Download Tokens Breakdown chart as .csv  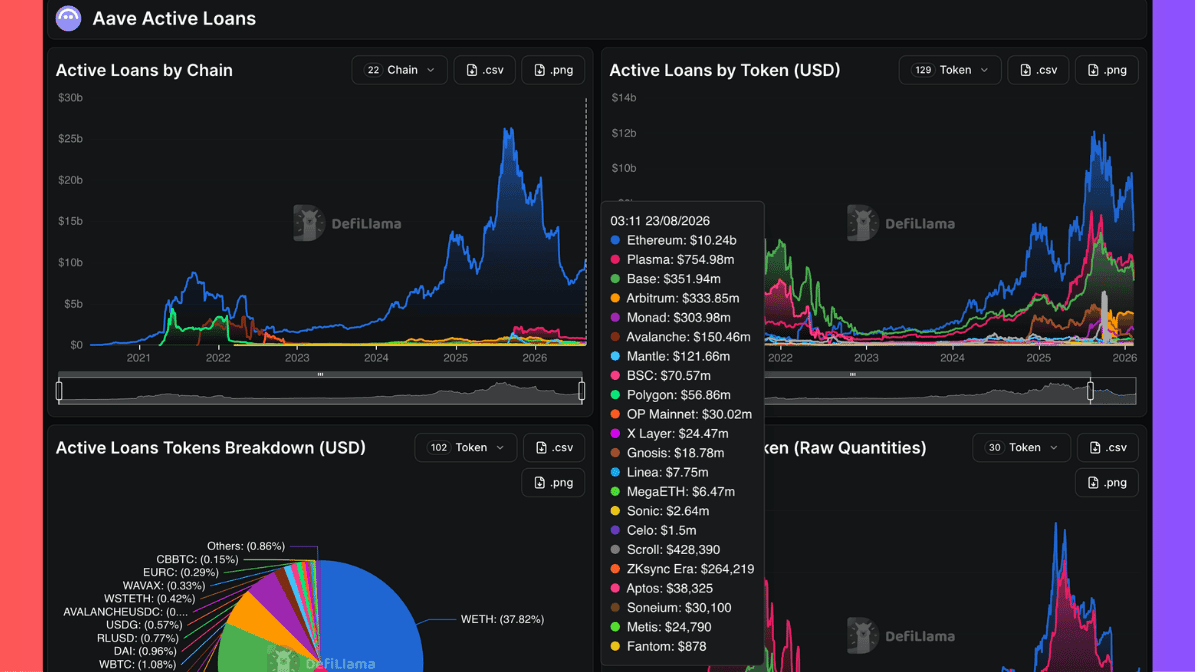pos(554,448)
